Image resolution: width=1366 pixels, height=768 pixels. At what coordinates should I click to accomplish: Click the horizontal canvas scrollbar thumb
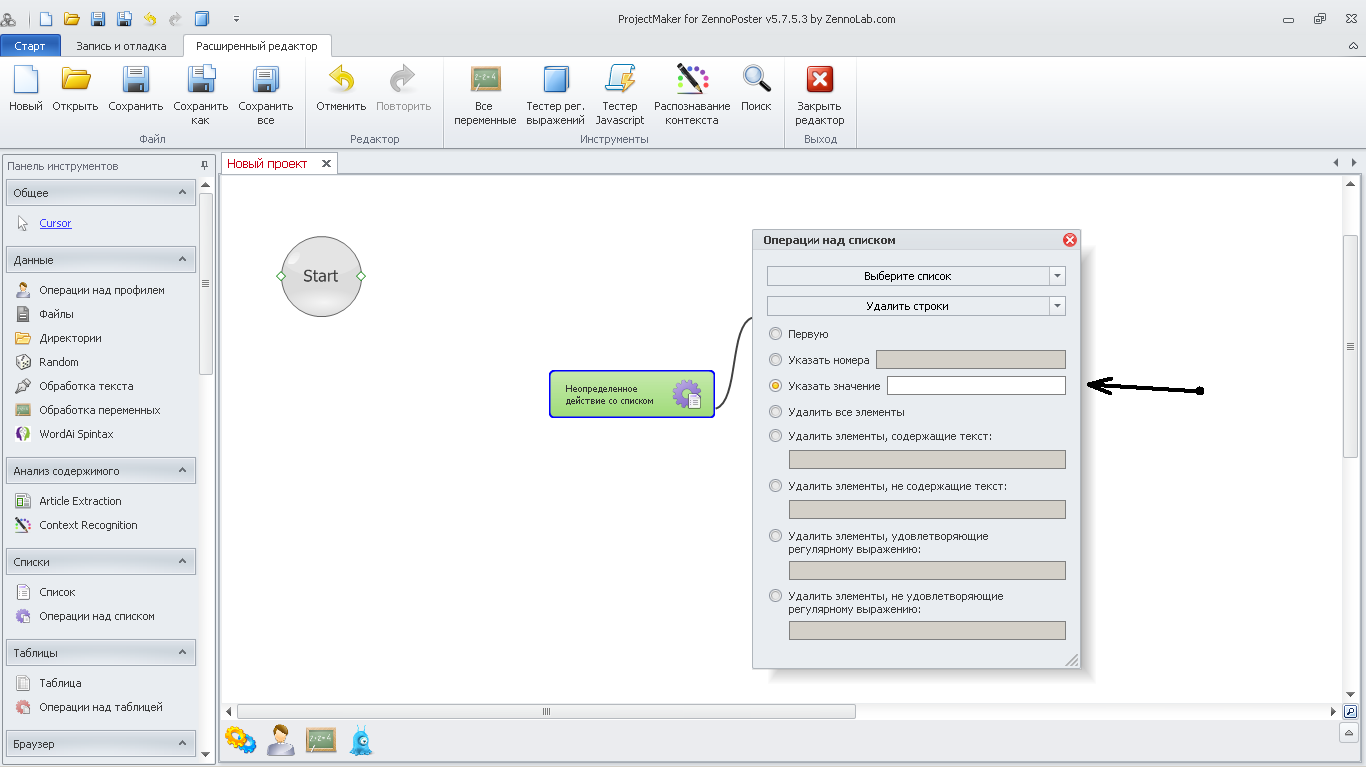coord(546,712)
